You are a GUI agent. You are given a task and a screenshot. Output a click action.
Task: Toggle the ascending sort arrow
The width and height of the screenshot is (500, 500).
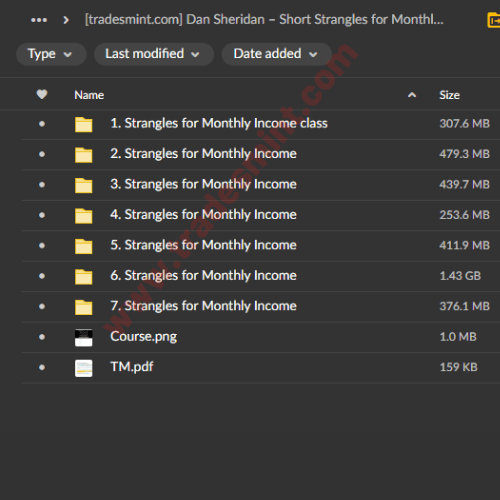(x=412, y=95)
